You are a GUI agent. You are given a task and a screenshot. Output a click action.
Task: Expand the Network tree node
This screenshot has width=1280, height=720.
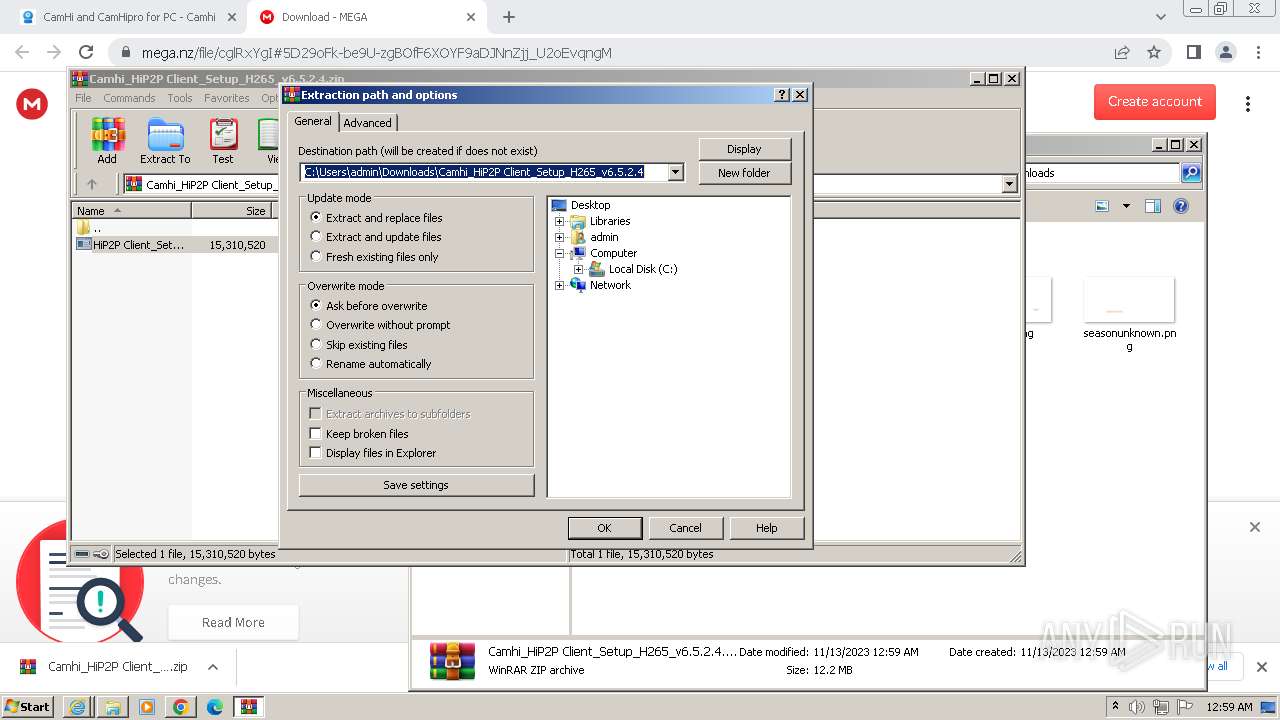click(560, 285)
